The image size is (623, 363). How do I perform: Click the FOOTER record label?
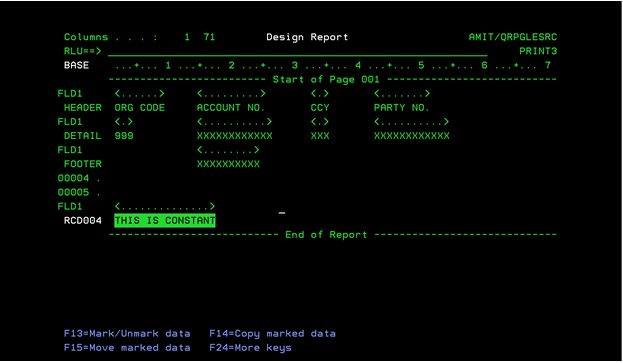tap(83, 164)
